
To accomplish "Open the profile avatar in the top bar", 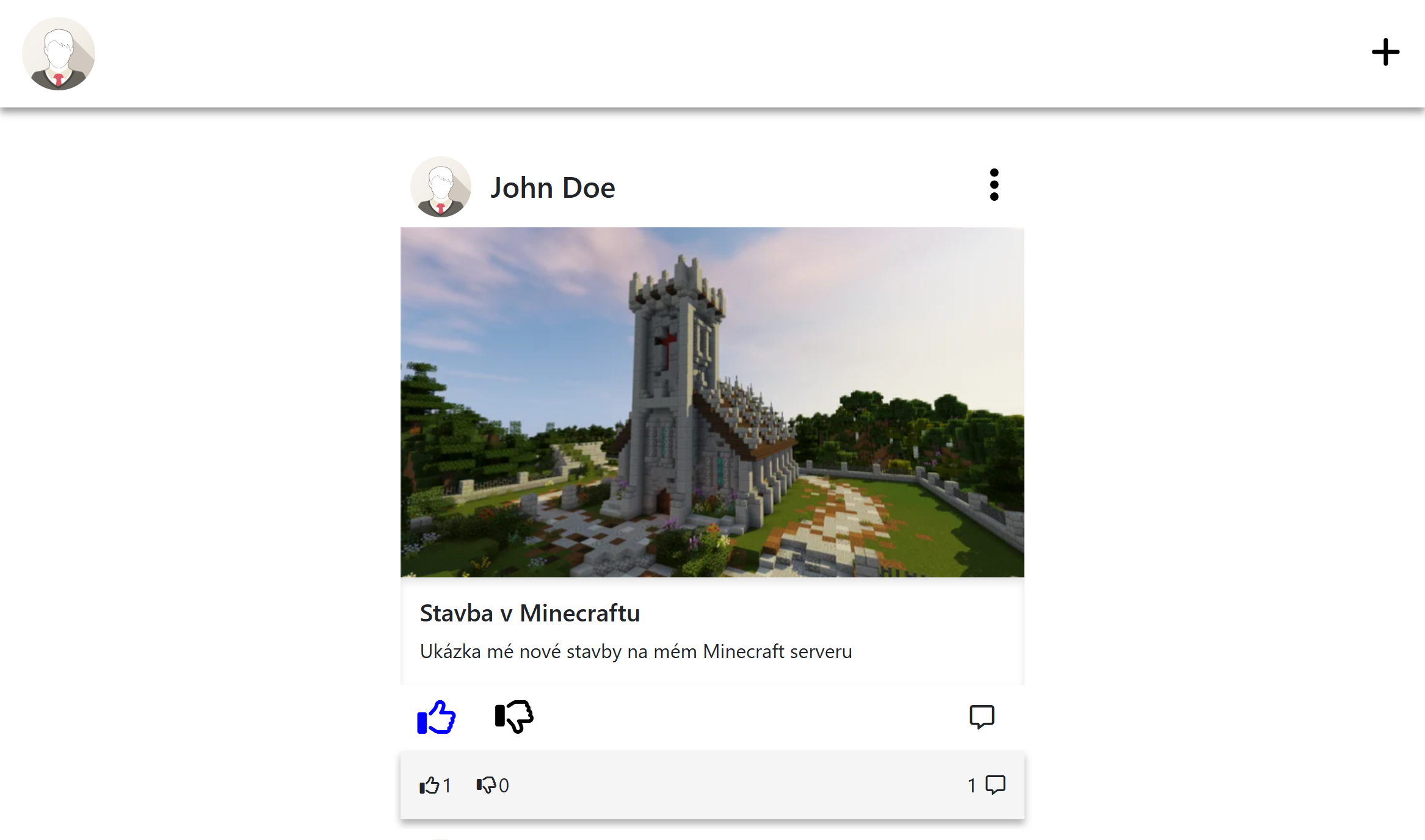I will (x=59, y=54).
